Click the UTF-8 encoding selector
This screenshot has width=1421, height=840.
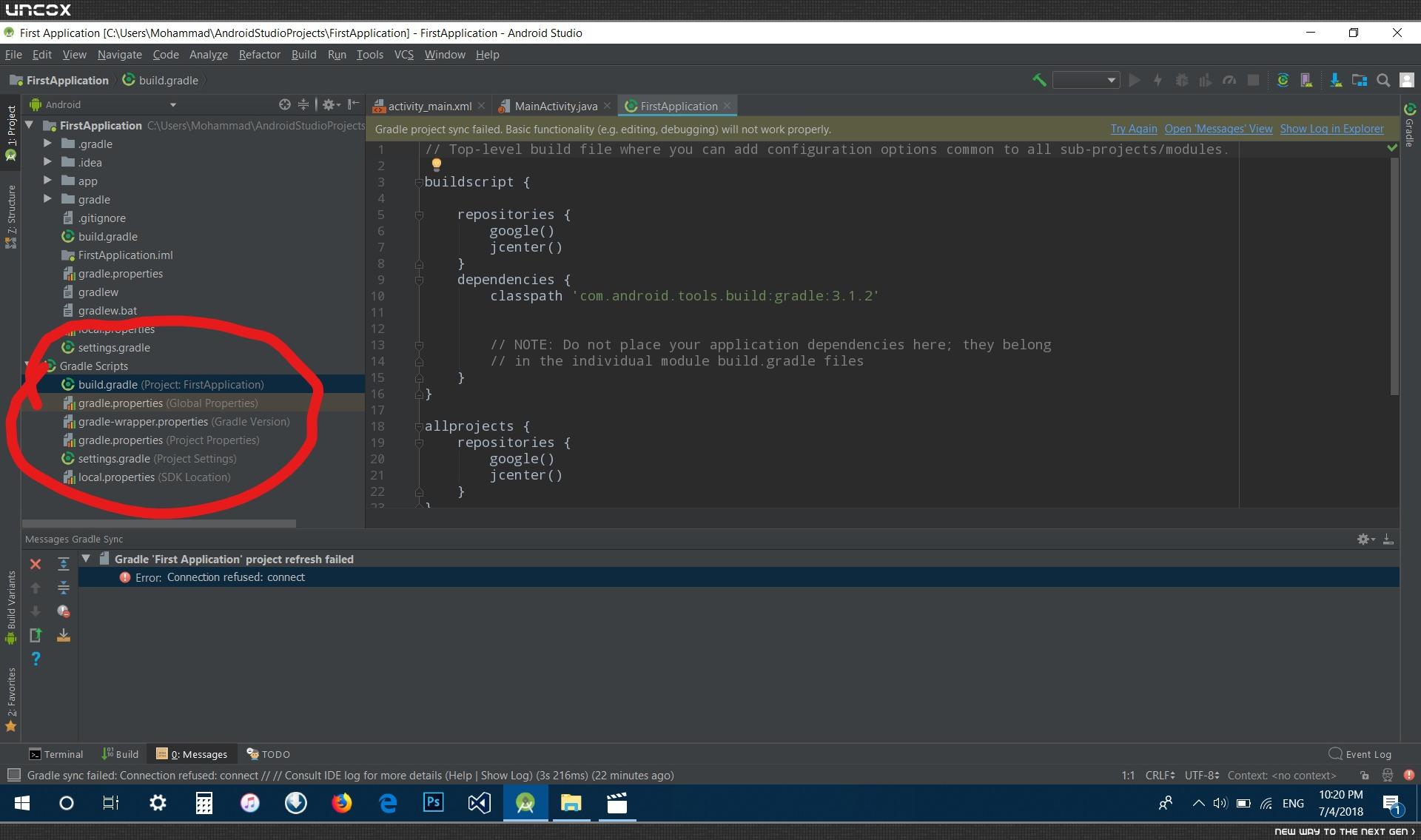[x=1201, y=776]
